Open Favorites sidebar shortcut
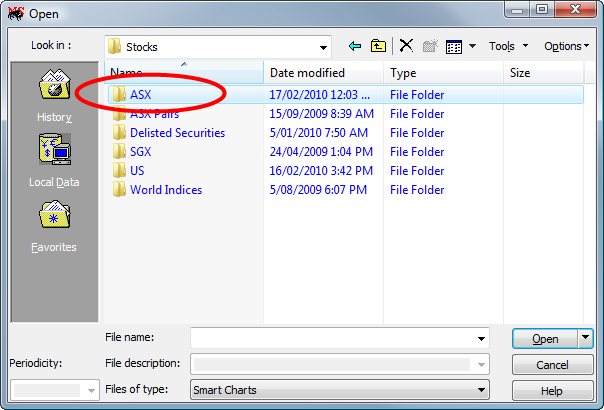Viewport: 604px width, 410px height. tap(54, 225)
